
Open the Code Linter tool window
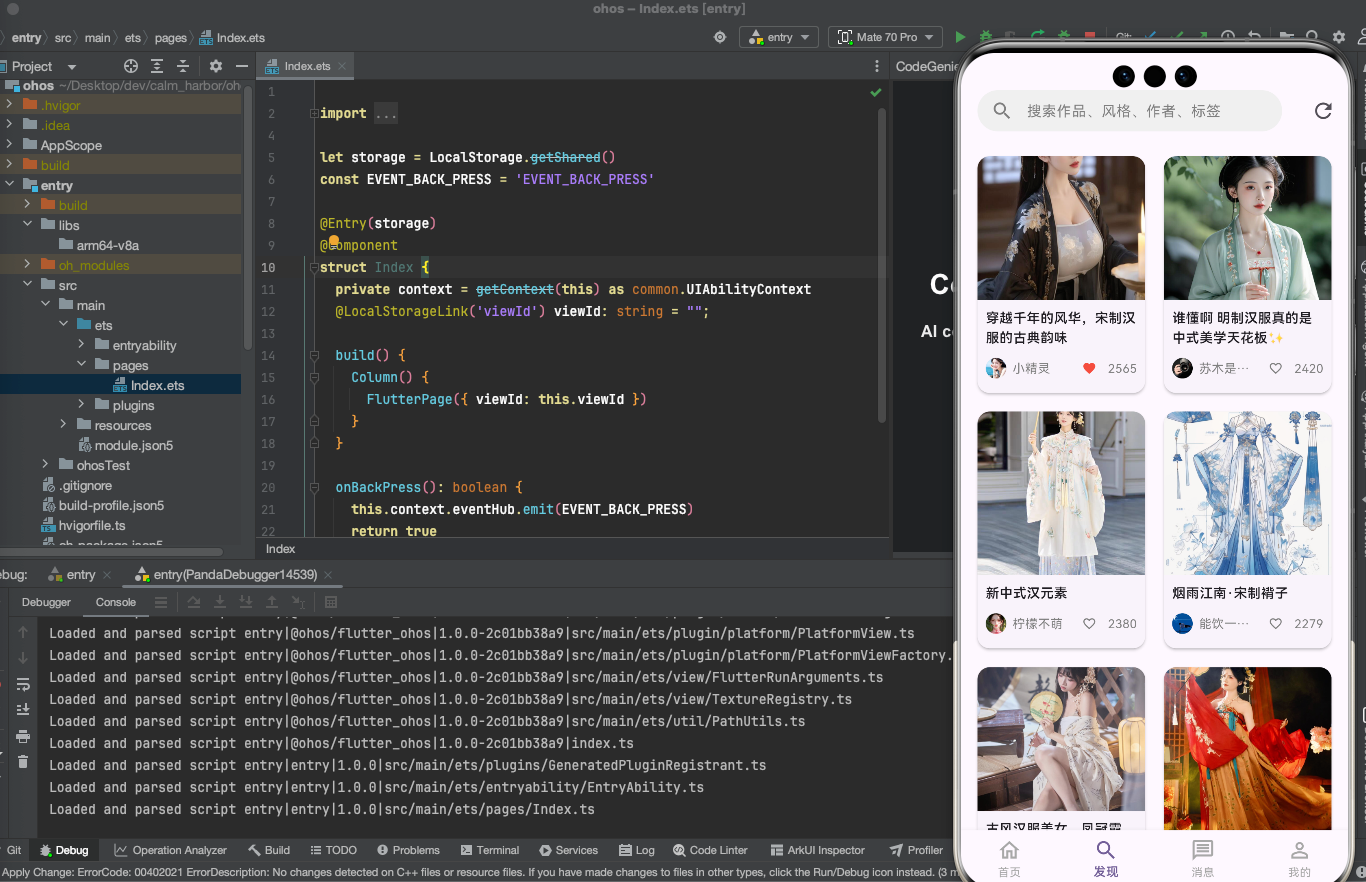[710, 850]
